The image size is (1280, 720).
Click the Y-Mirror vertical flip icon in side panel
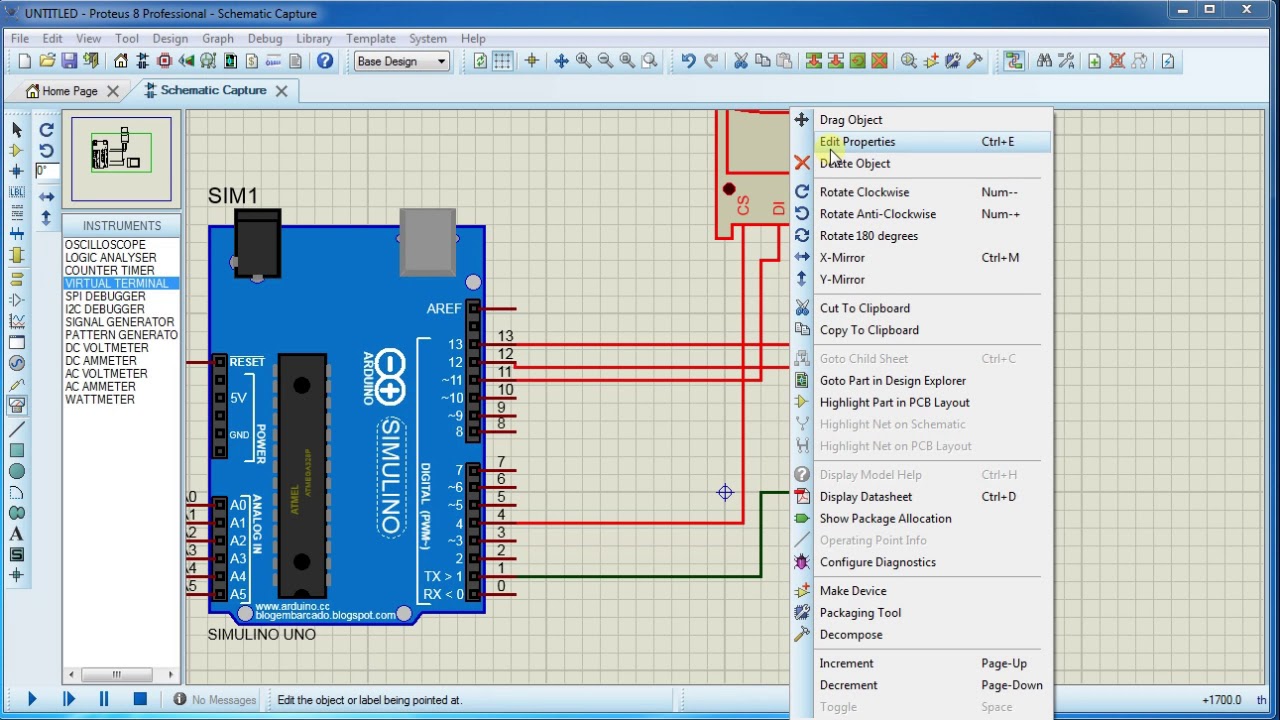pos(46,218)
